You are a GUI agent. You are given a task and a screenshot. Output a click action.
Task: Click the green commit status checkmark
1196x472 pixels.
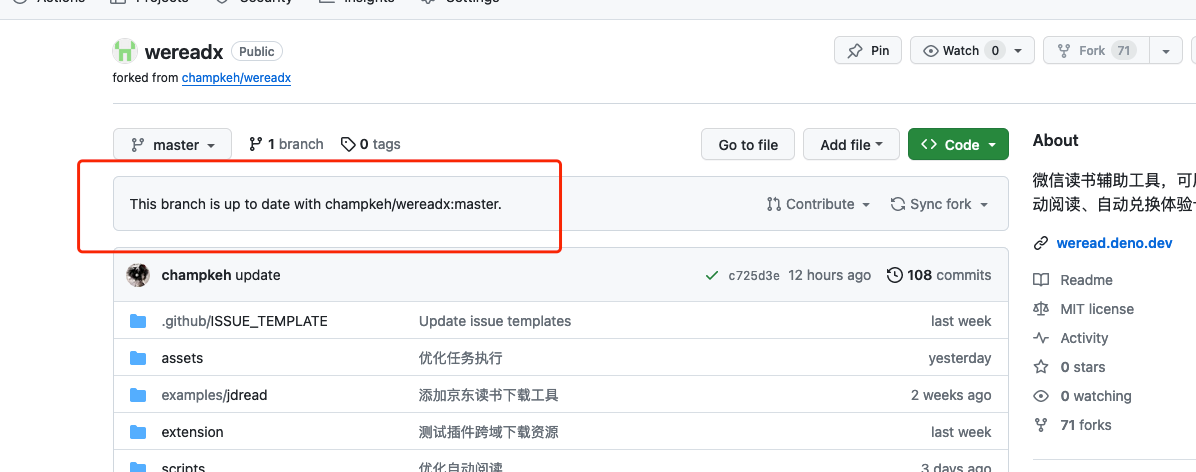tap(712, 275)
